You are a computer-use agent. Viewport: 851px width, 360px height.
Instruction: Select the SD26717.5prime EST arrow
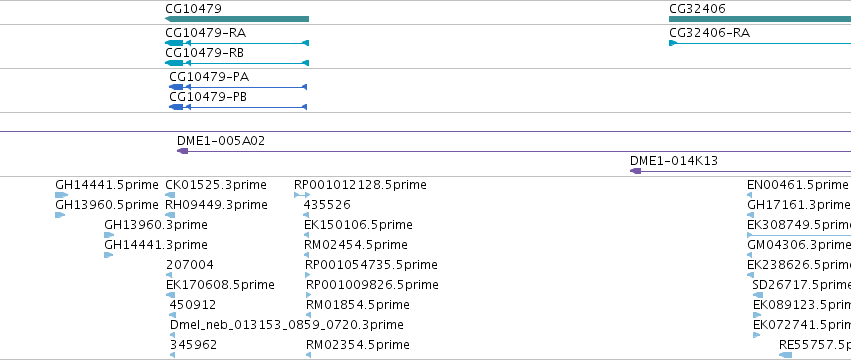[x=758, y=295]
